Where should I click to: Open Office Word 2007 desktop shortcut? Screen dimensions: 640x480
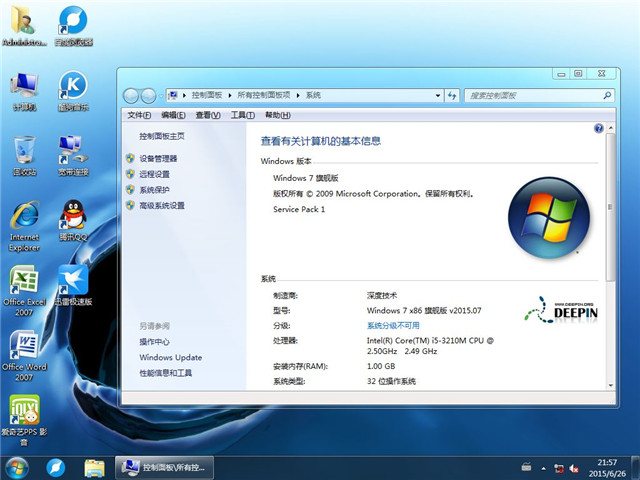pyautogui.click(x=24, y=356)
